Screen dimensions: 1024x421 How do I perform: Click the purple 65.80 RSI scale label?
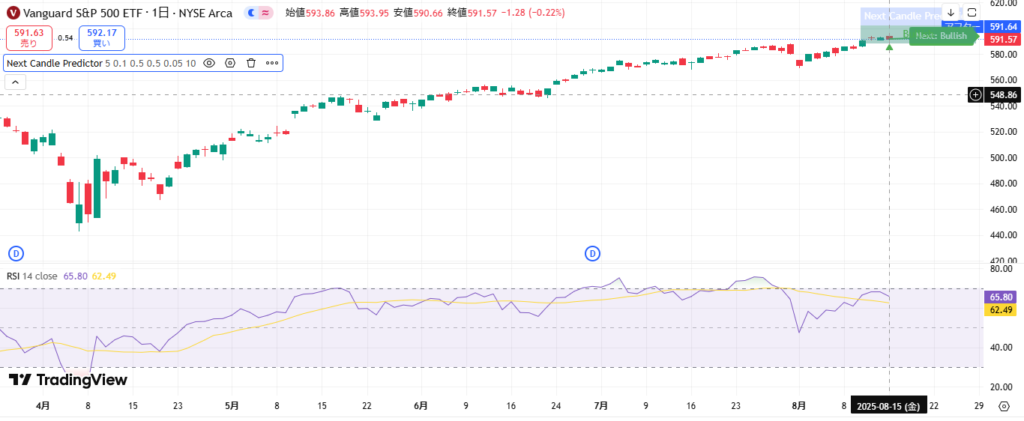[1000, 297]
